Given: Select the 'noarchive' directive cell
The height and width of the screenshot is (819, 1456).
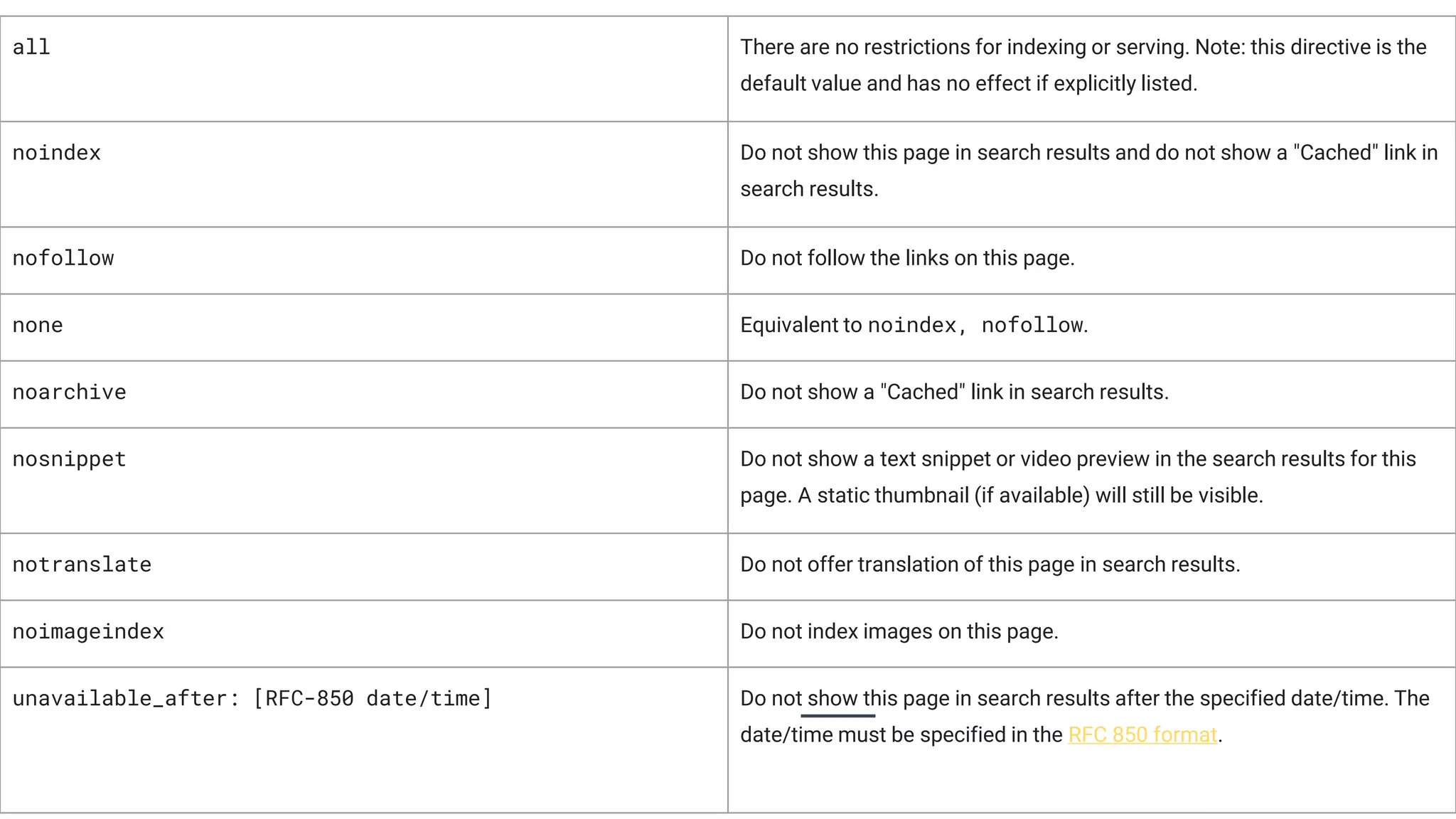Looking at the screenshot, I should [x=364, y=394].
